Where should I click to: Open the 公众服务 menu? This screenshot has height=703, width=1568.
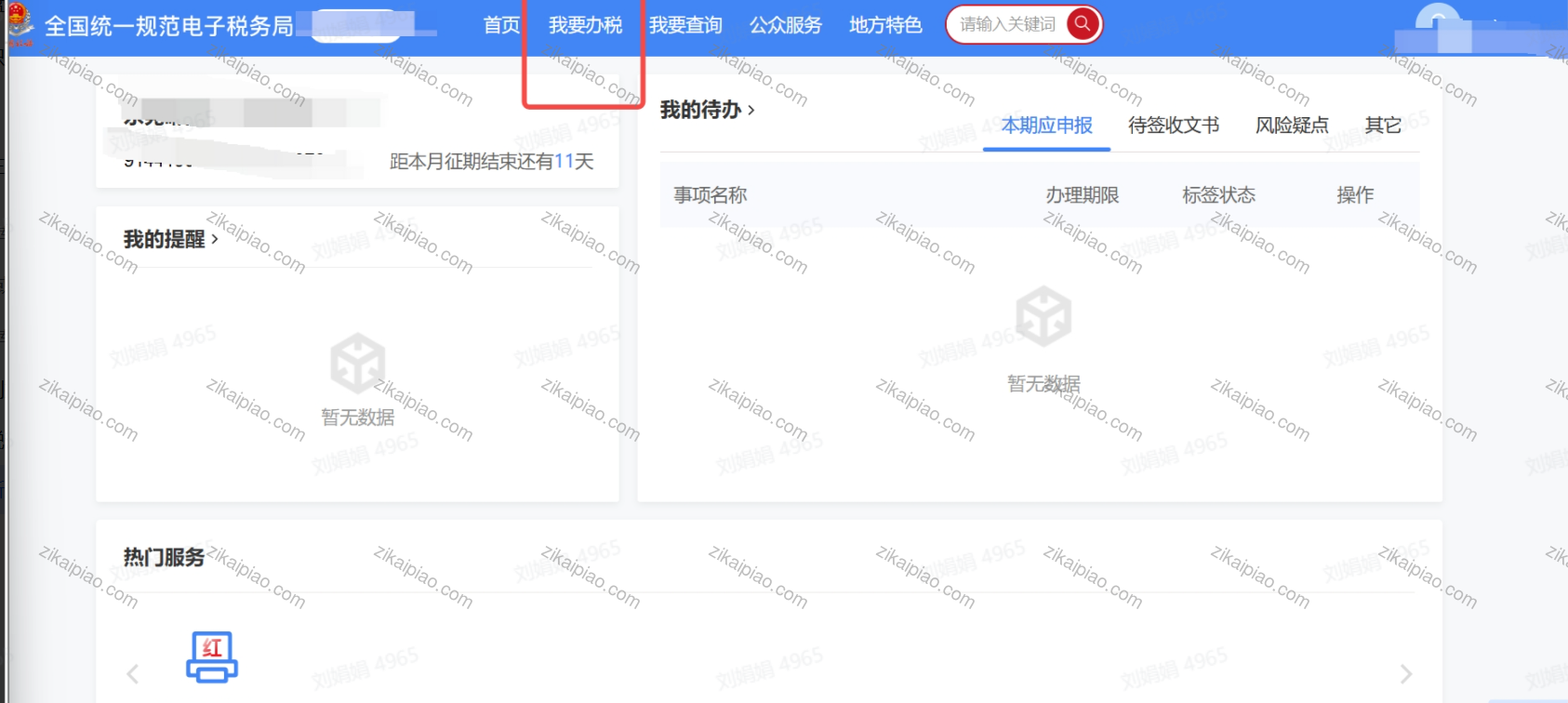pyautogui.click(x=786, y=25)
